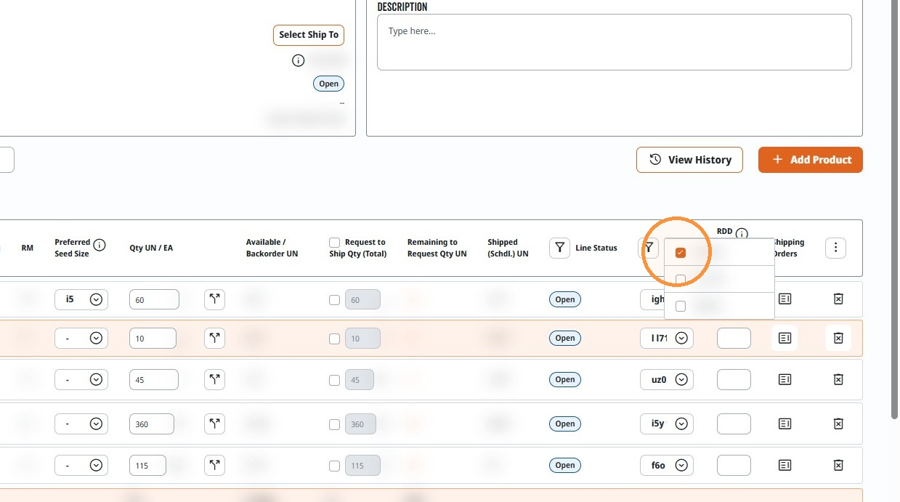
Task: Click the Description text area
Action: (614, 42)
